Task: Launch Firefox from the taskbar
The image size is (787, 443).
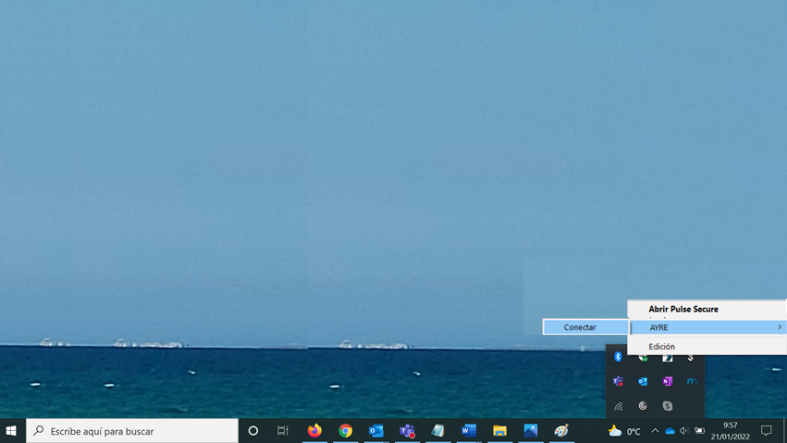Action: point(314,431)
